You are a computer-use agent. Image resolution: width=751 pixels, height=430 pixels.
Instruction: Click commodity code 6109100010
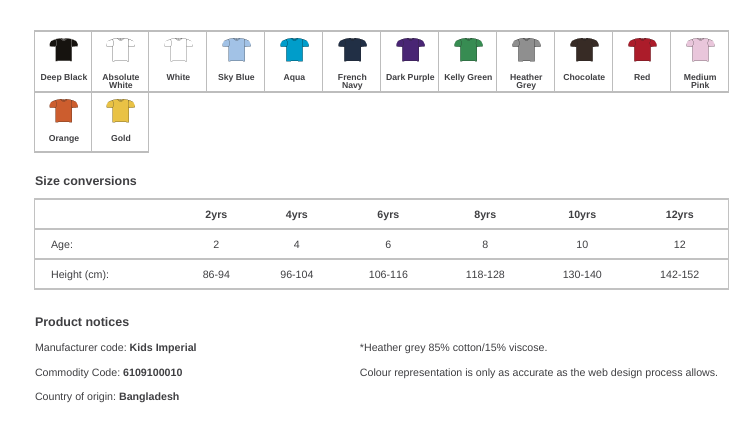tap(152, 373)
